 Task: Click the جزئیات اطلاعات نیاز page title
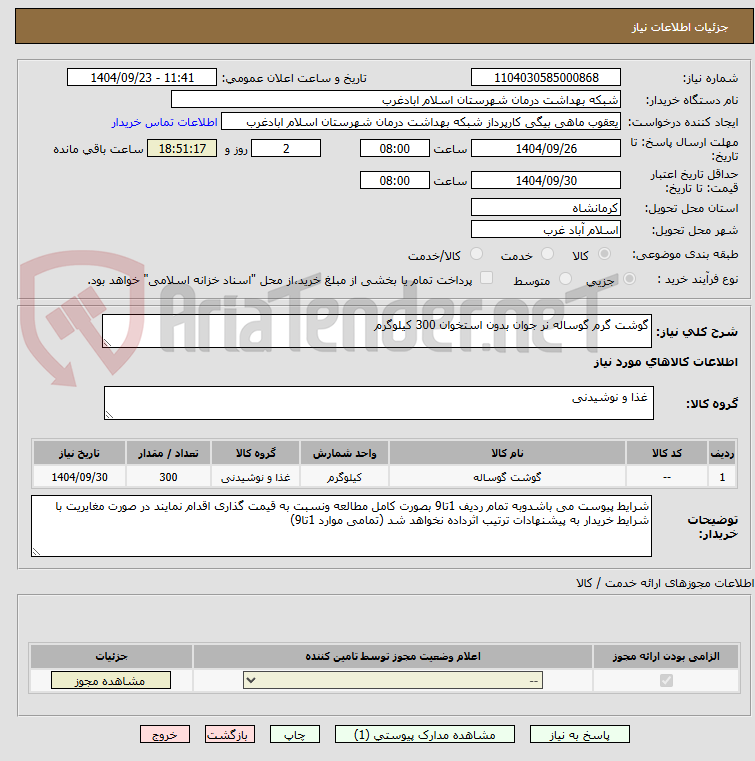[679, 27]
